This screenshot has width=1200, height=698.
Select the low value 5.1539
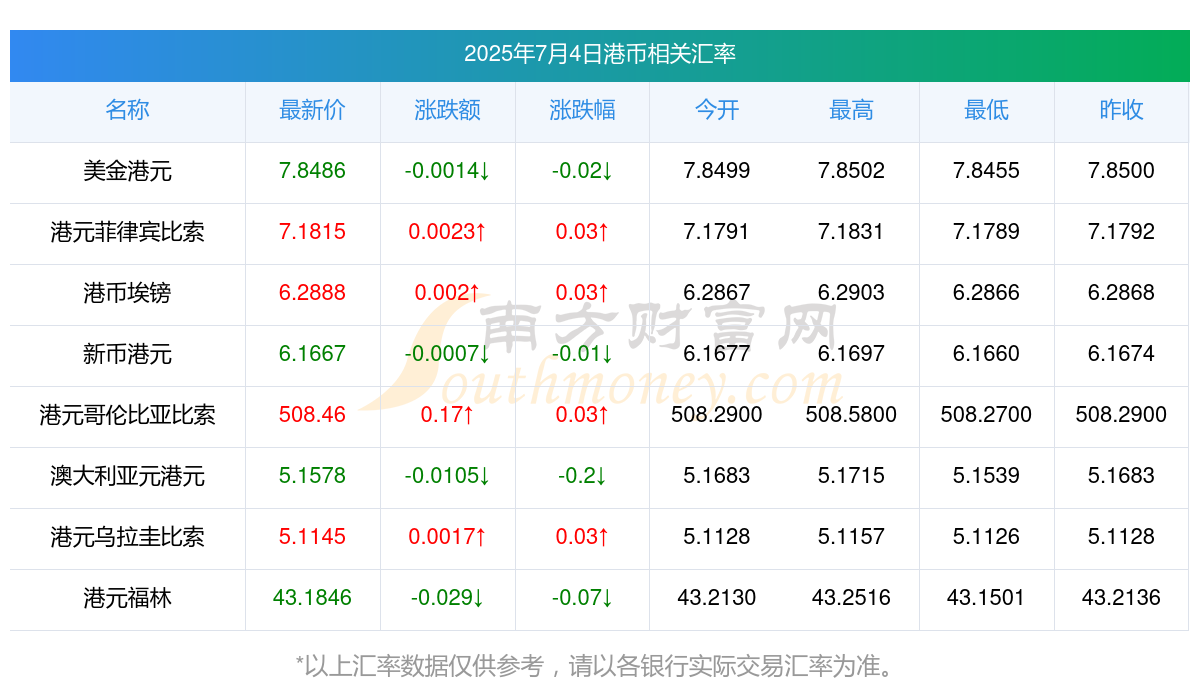[x=986, y=476]
